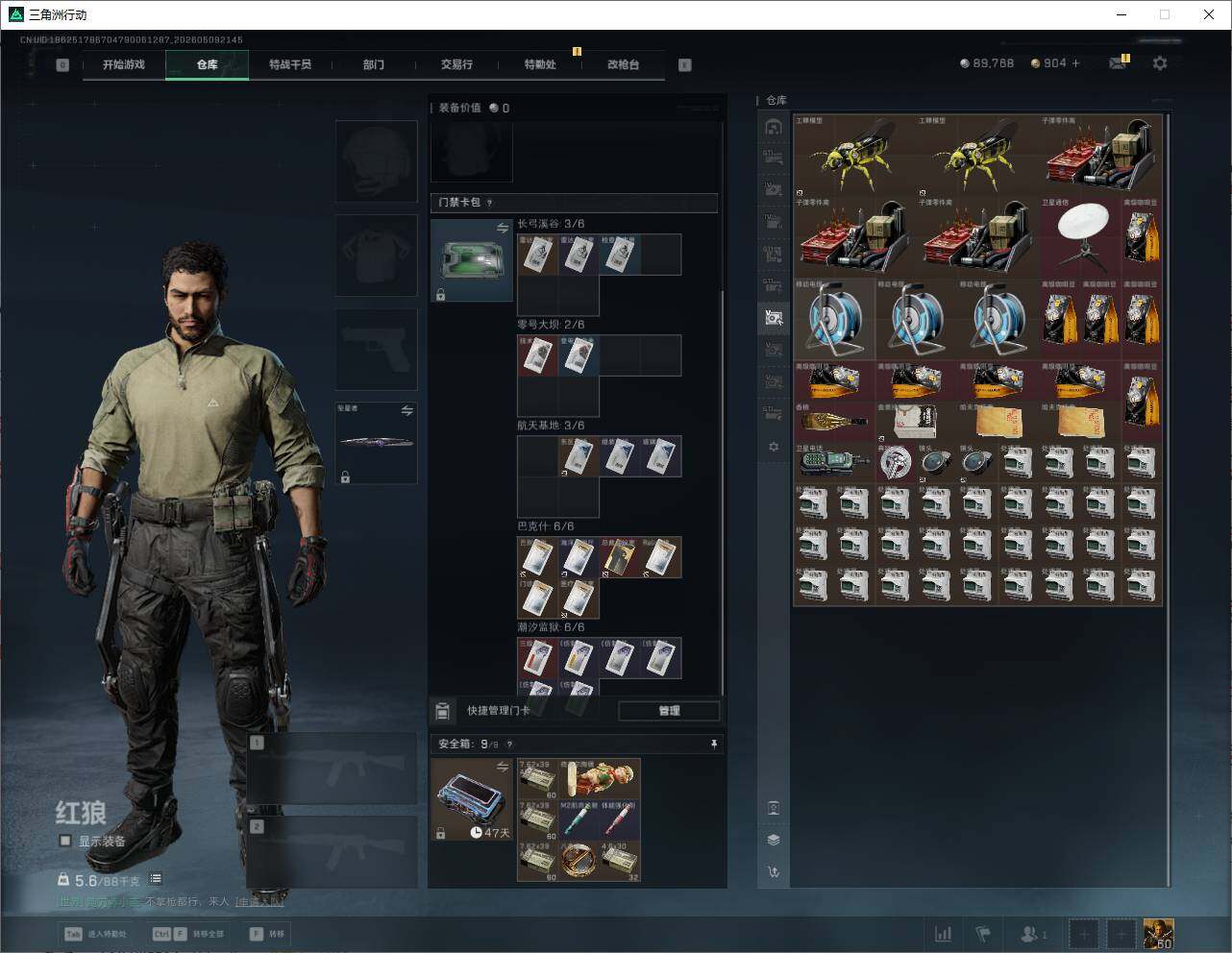The height and width of the screenshot is (953, 1232).
Task: Open the stash overview icon atop sidebar
Action: (x=774, y=127)
